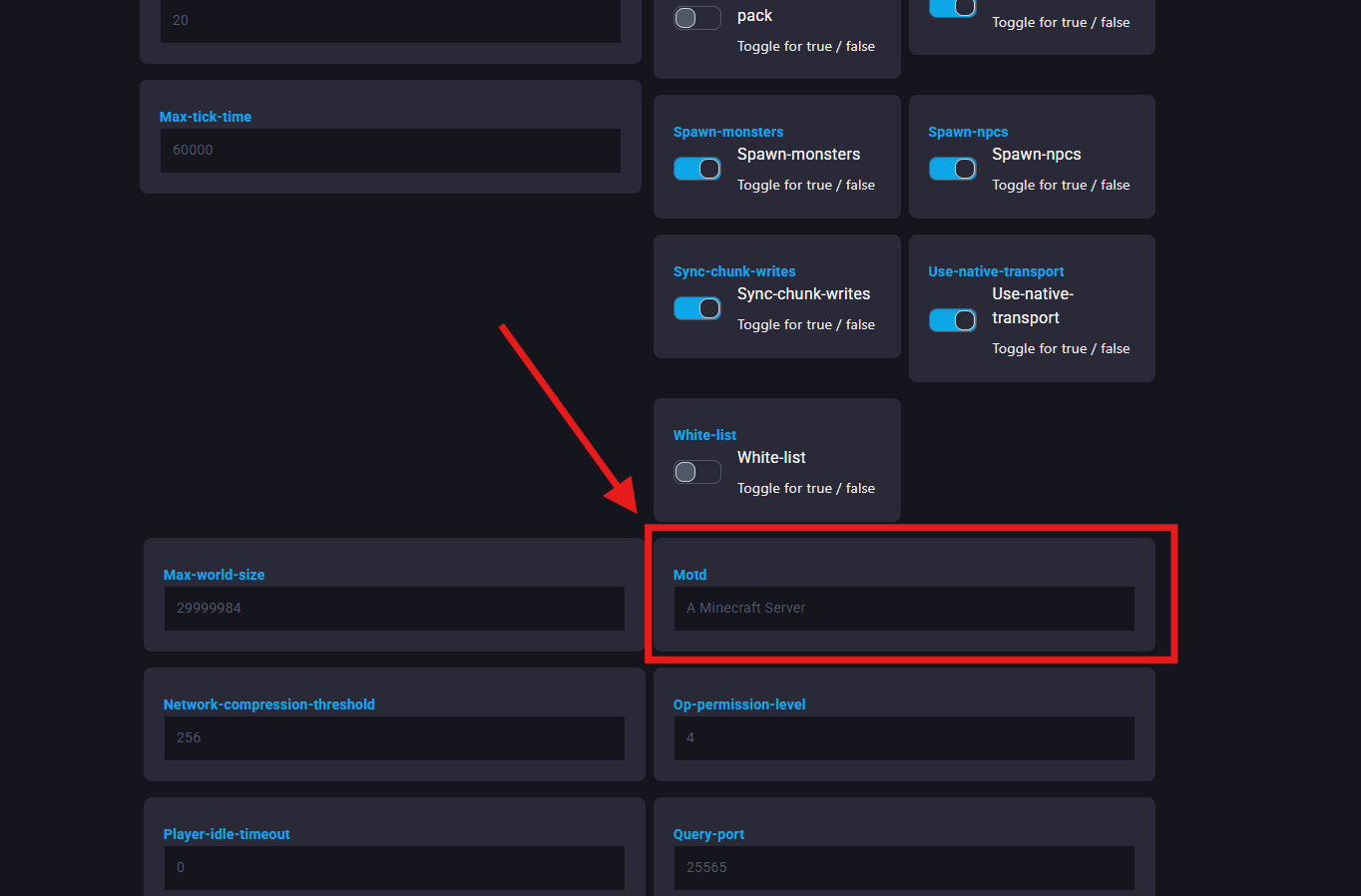Click the blue Use-native-transport heading
This screenshot has height=896, width=1361.
[x=995, y=271]
